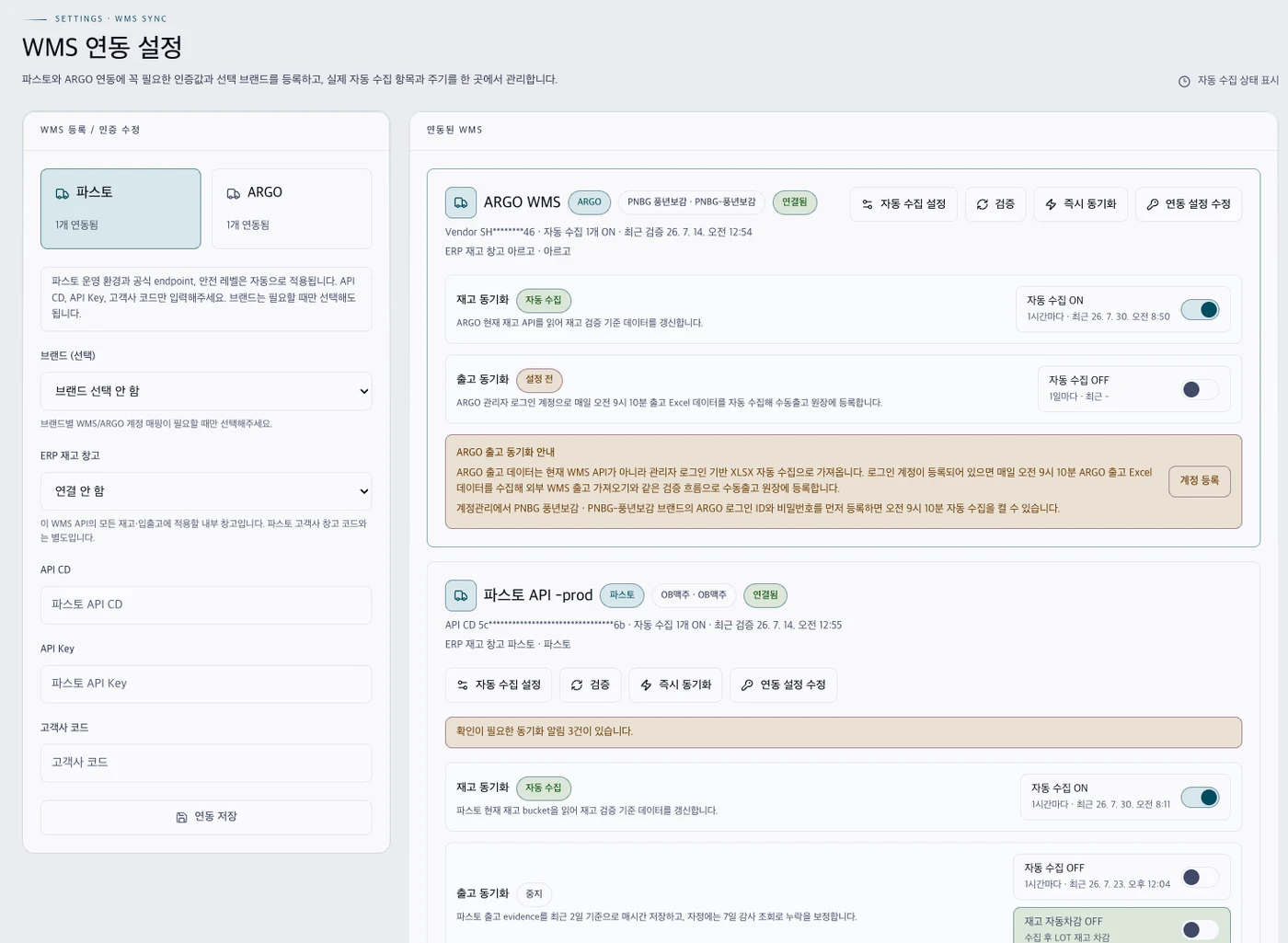This screenshot has height=943, width=1288.
Task: Click the 설정 전 badge on 출고 동기화
Action: tap(539, 380)
